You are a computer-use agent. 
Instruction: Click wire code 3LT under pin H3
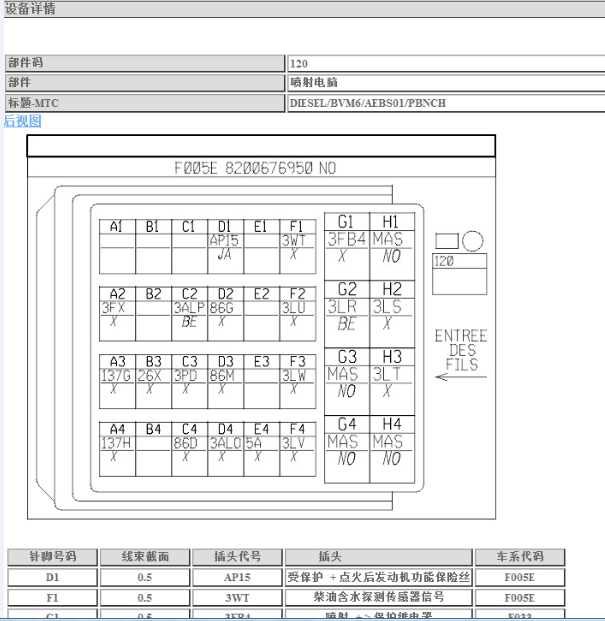tap(387, 374)
